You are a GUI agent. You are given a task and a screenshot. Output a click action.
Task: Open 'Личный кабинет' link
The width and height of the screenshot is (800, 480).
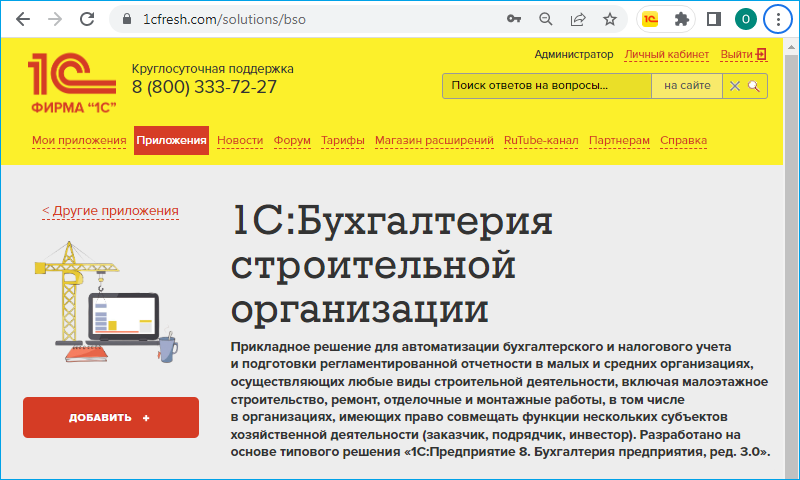[x=667, y=55]
